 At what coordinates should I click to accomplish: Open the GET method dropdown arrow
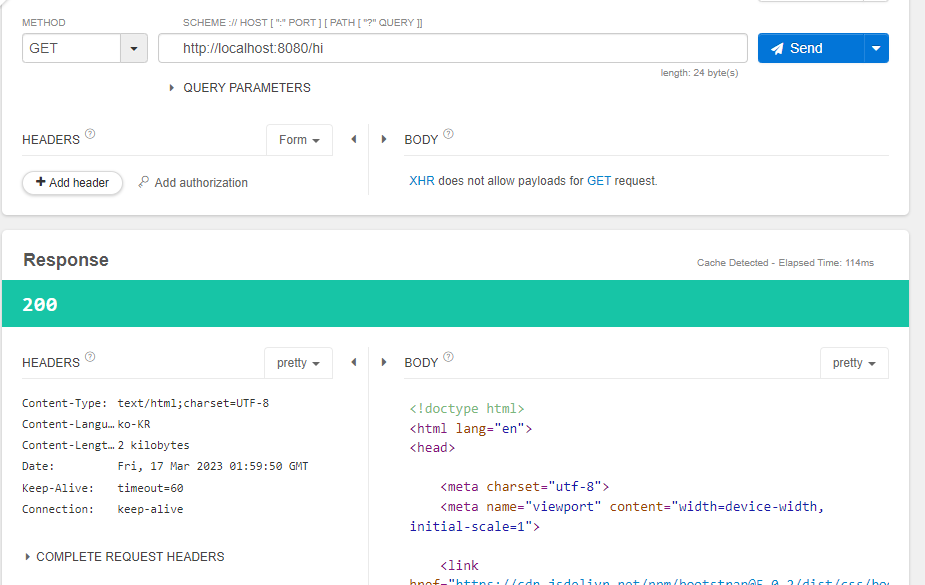click(x=134, y=48)
